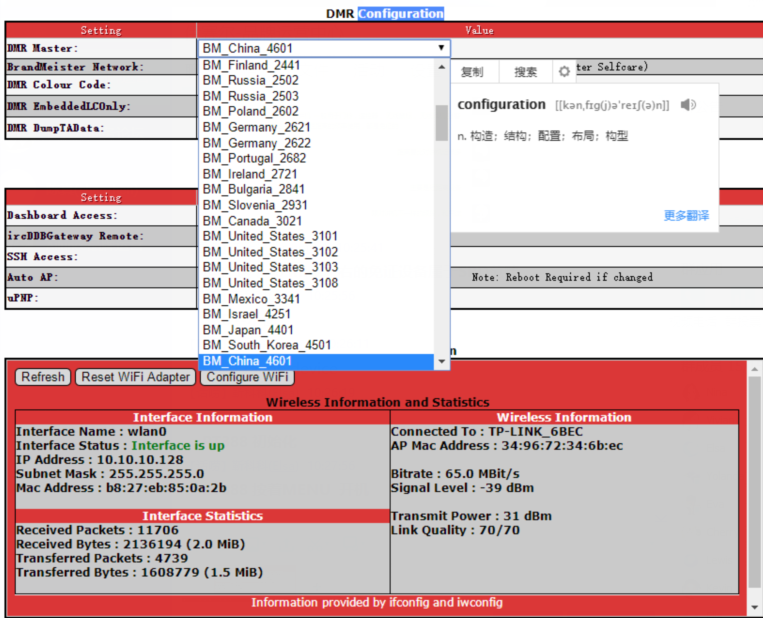Collapse the DMR Master dropdown arrow

coord(441,48)
